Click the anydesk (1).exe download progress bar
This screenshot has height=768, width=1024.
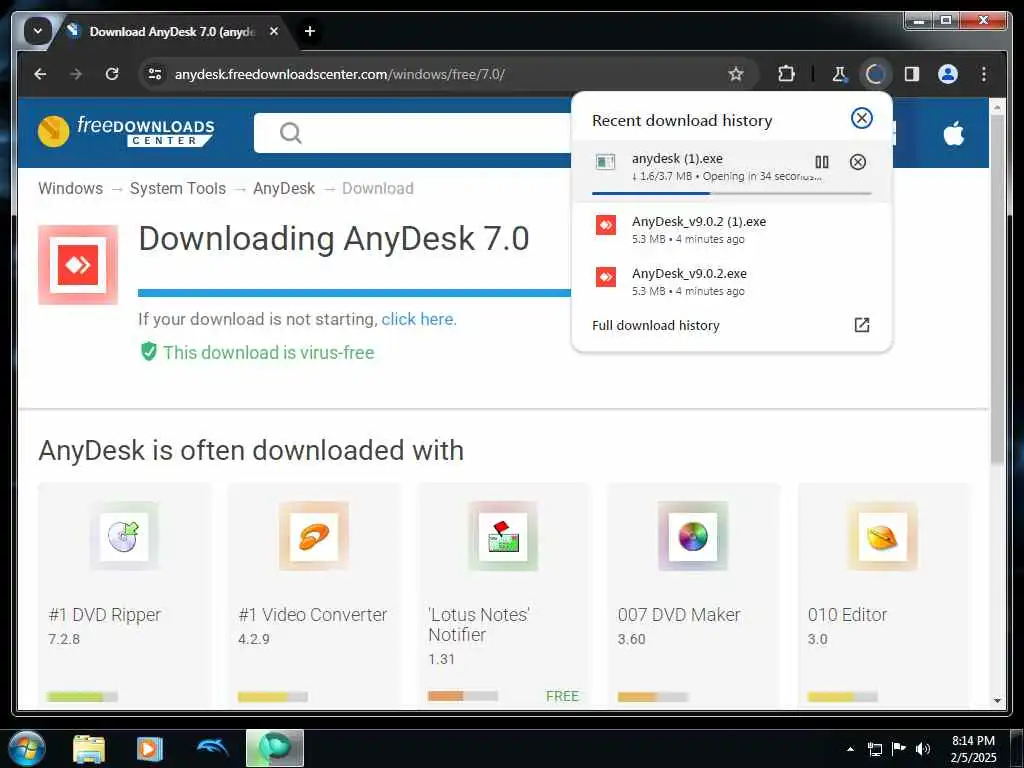pyautogui.click(x=731, y=193)
